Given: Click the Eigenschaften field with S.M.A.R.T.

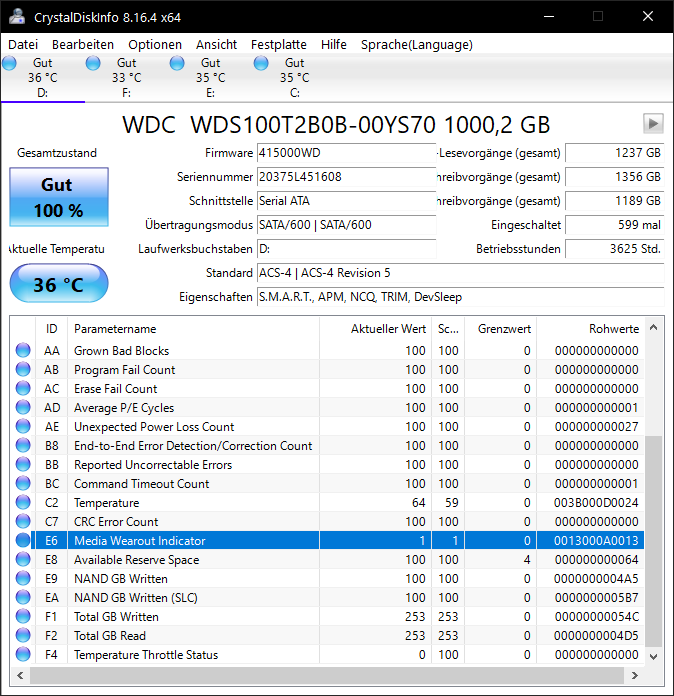Looking at the screenshot, I should pyautogui.click(x=460, y=297).
